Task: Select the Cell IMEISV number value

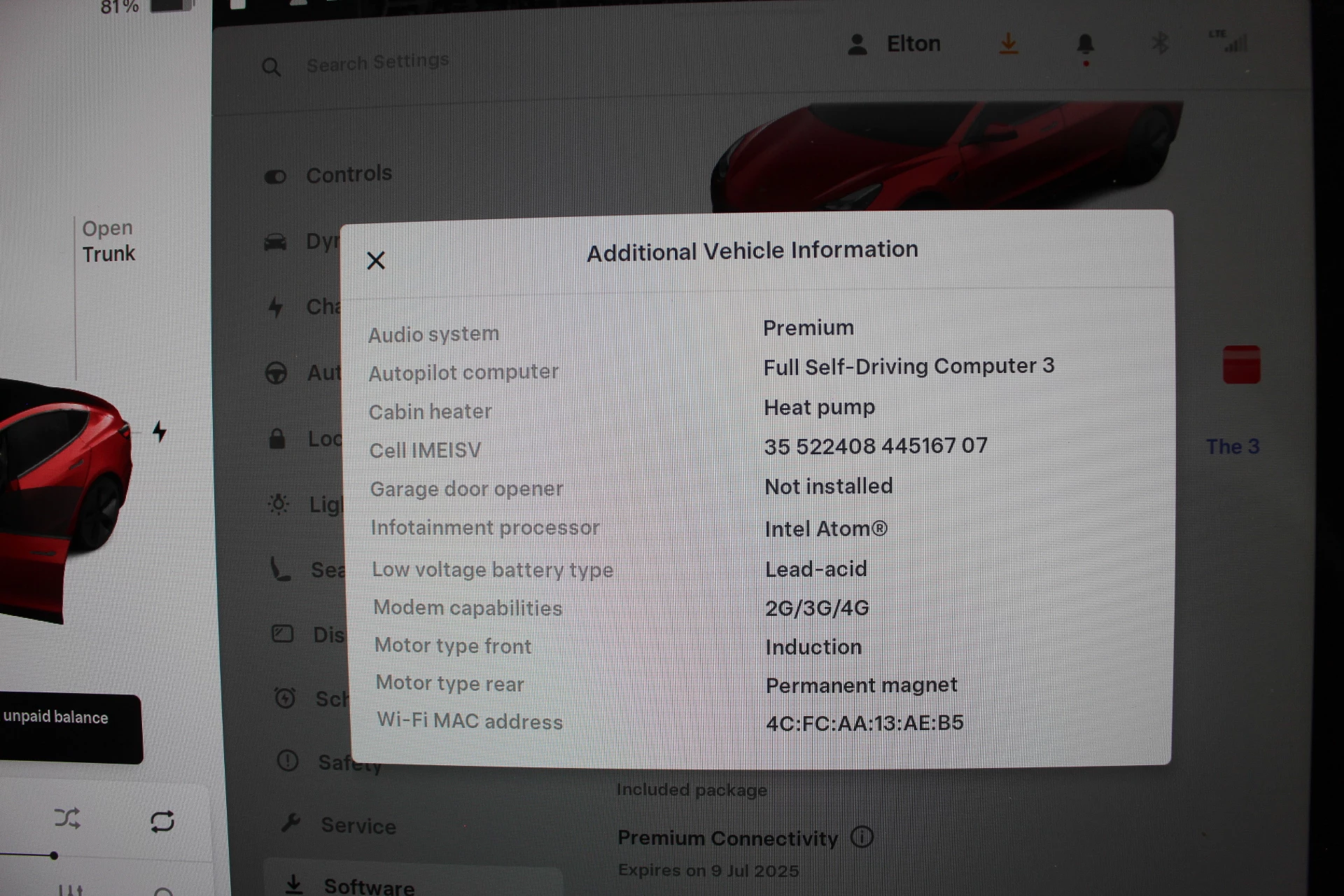Action: point(876,446)
